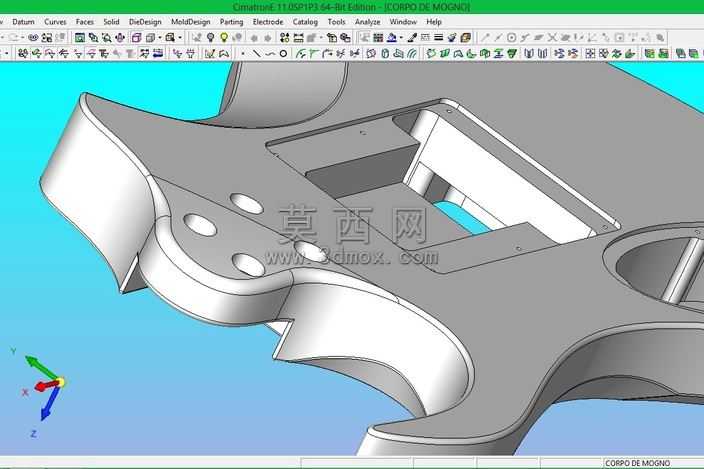The width and height of the screenshot is (704, 469).
Task: Expand the dropdown next to the undo arrow
Action: tap(22, 38)
